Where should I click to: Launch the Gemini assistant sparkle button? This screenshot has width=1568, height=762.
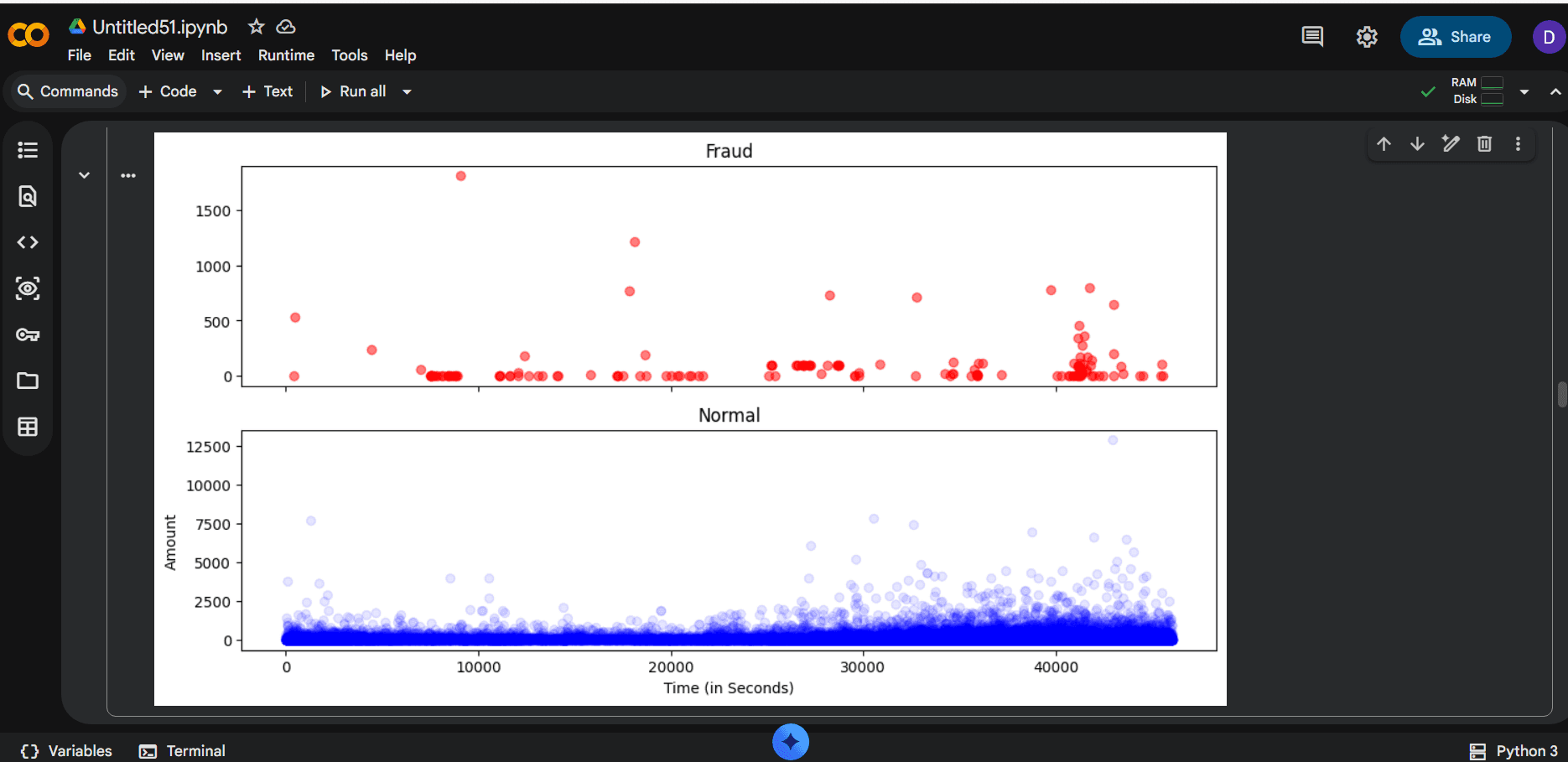pyautogui.click(x=791, y=742)
